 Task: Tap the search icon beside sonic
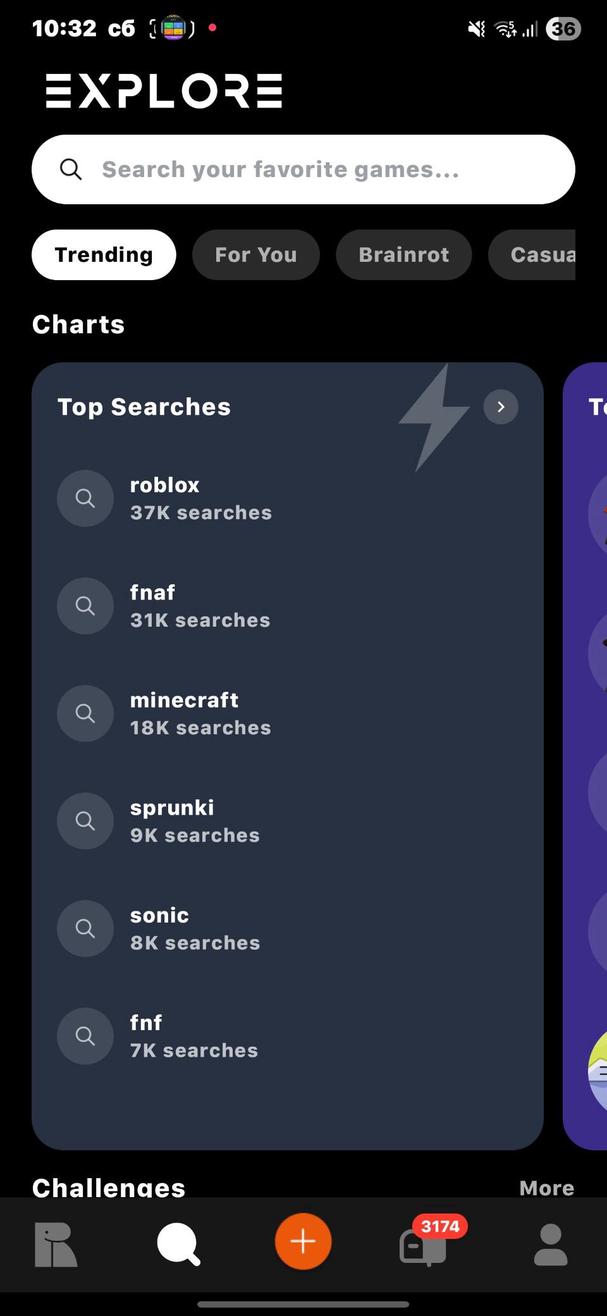[x=85, y=928]
